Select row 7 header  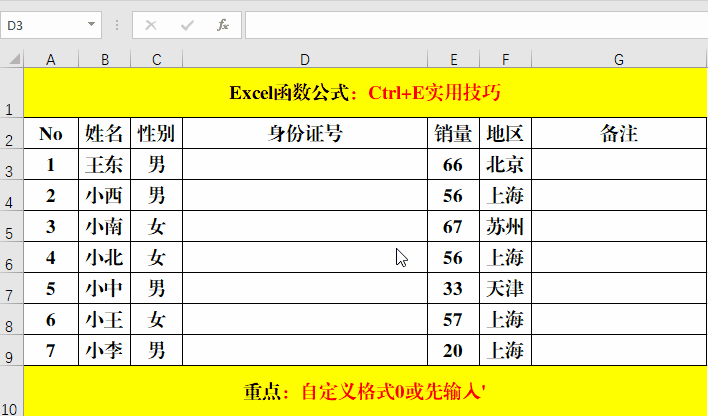[11, 288]
